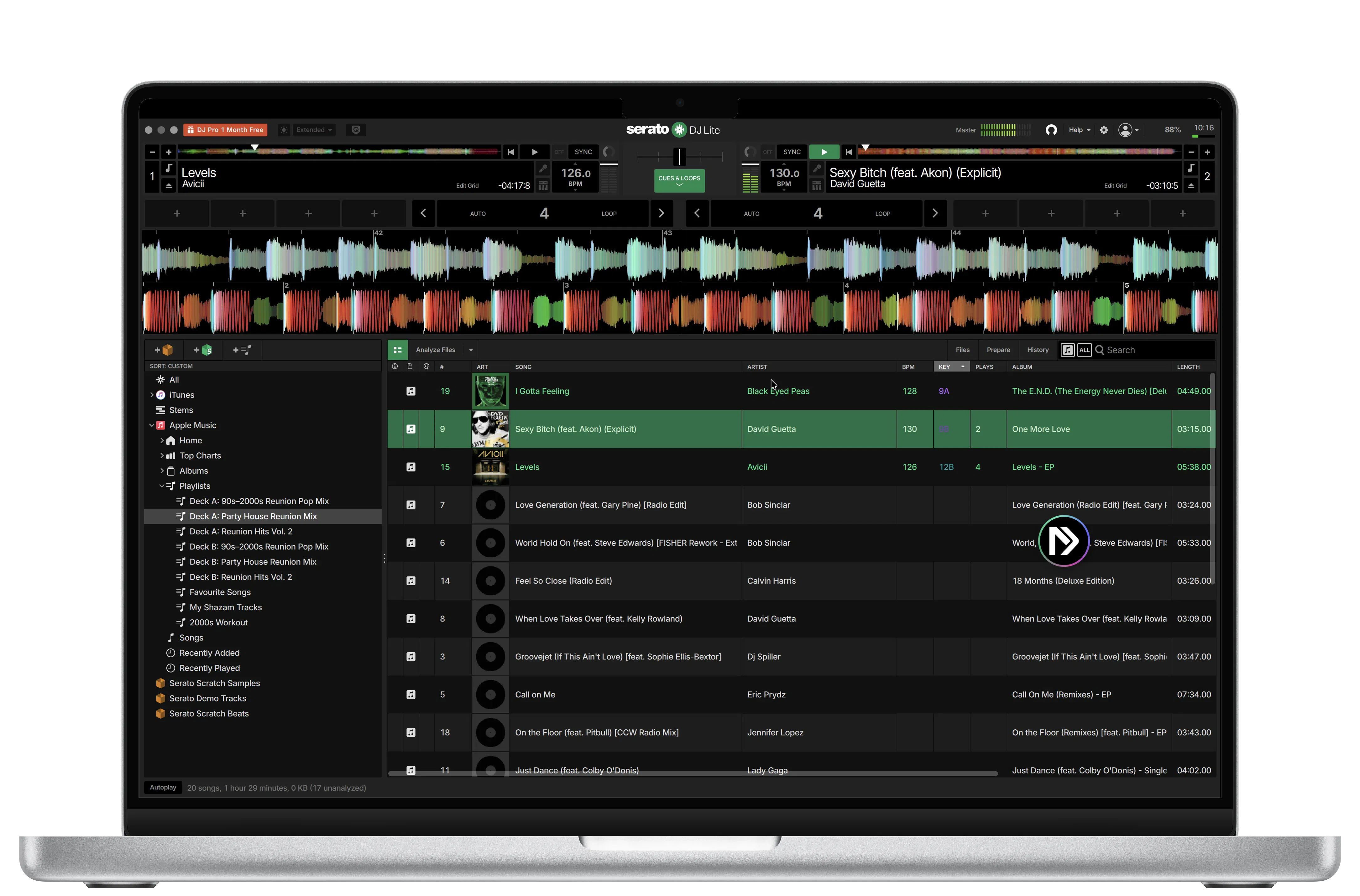Add a new smart crate with green icon

[203, 350]
